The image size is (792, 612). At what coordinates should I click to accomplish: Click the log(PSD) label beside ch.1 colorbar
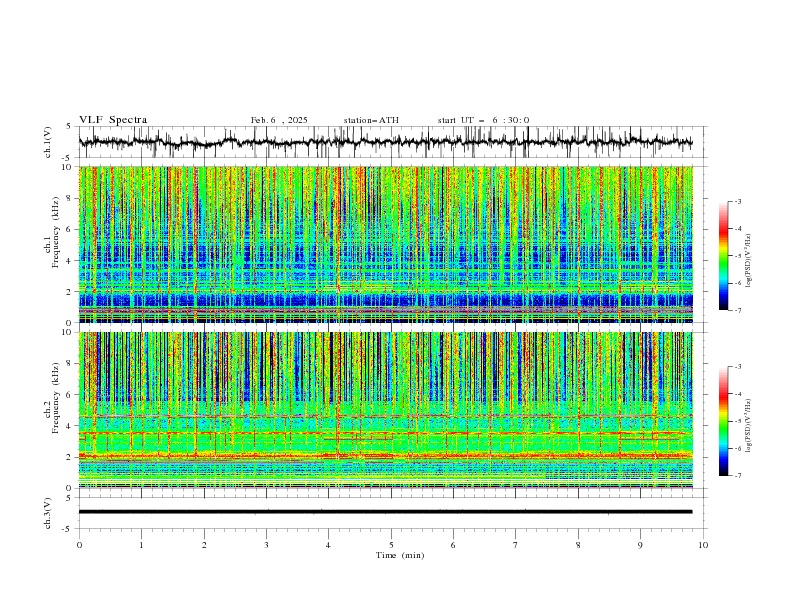tap(749, 261)
